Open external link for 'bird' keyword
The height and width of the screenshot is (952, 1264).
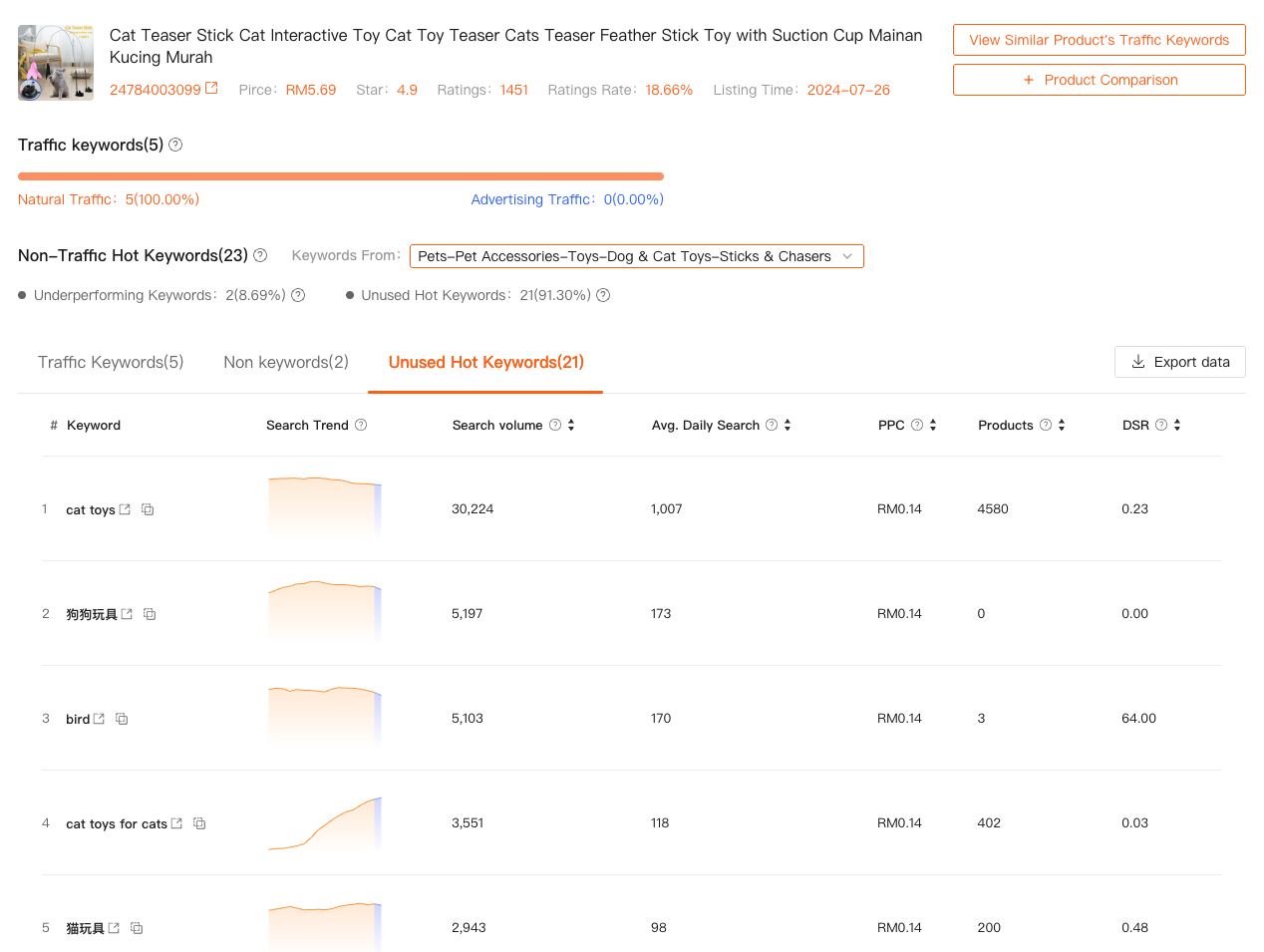coord(99,719)
